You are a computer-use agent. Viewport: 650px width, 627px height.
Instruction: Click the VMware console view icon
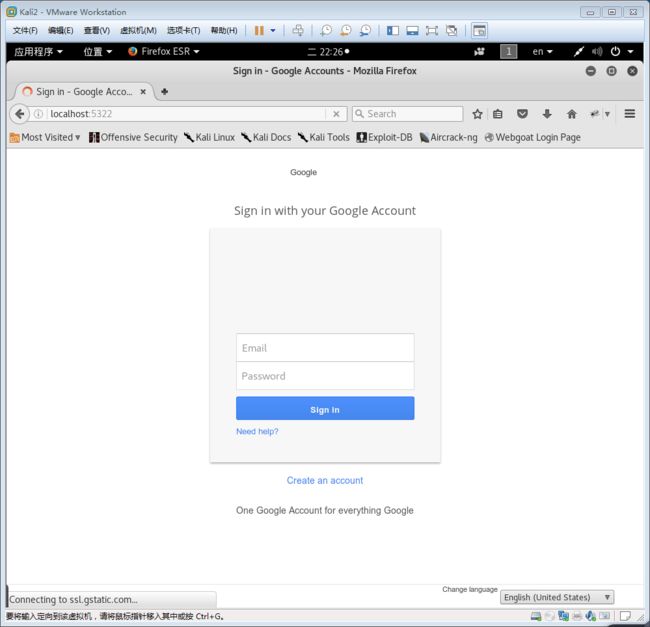479,31
